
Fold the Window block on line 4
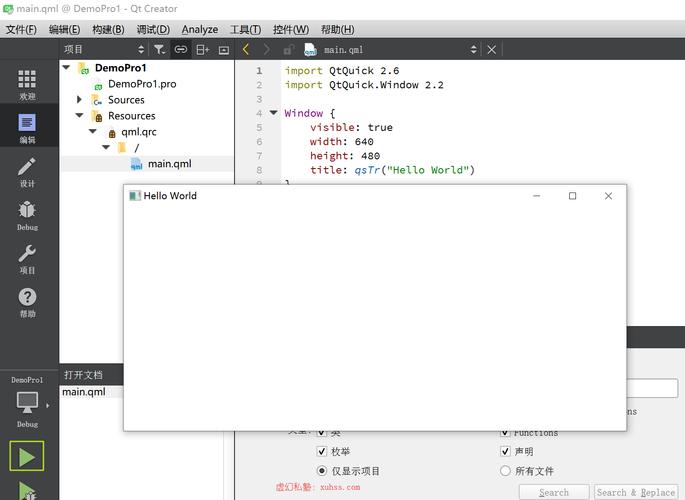[x=273, y=113]
